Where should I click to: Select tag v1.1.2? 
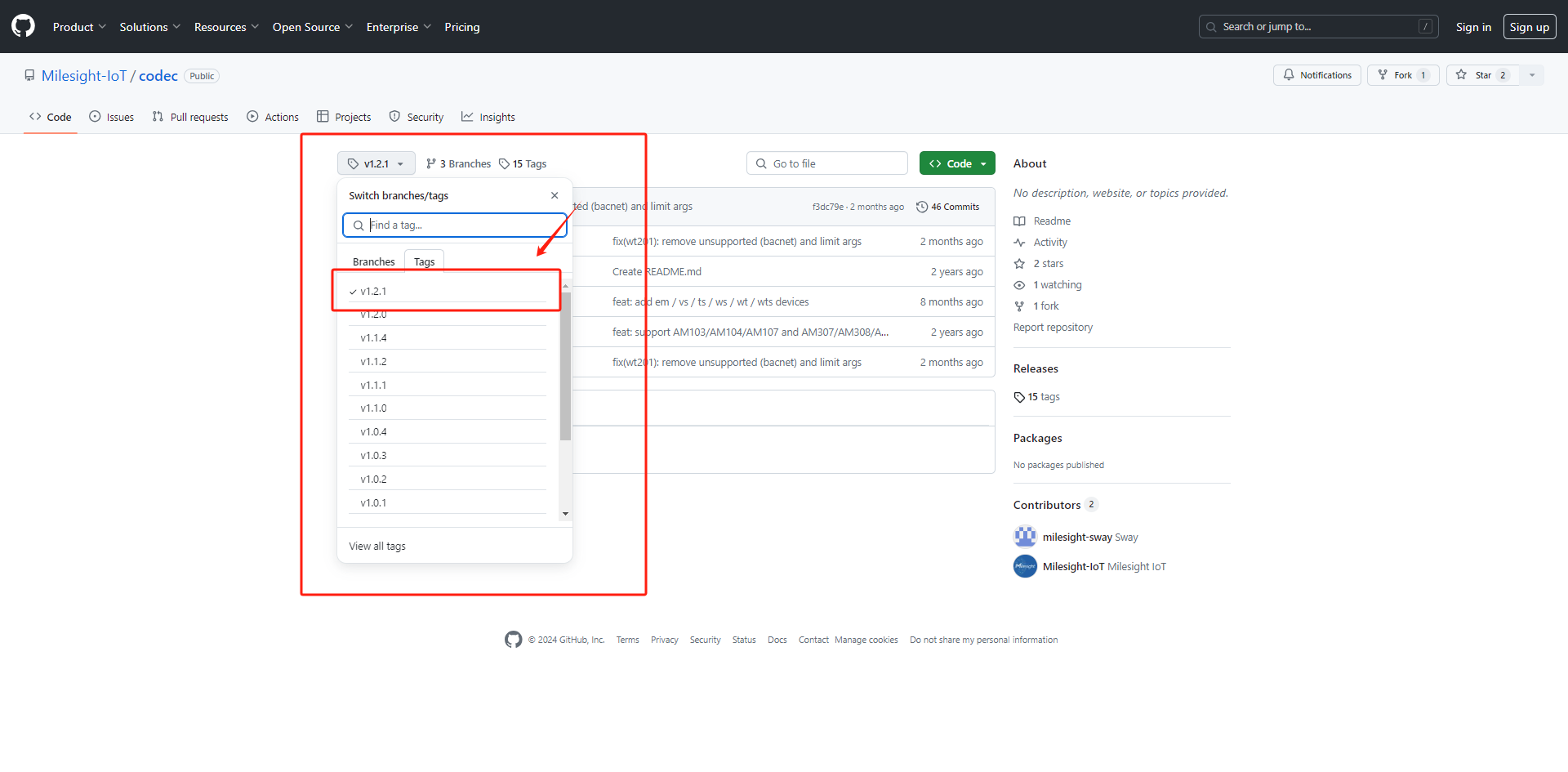pyautogui.click(x=448, y=361)
